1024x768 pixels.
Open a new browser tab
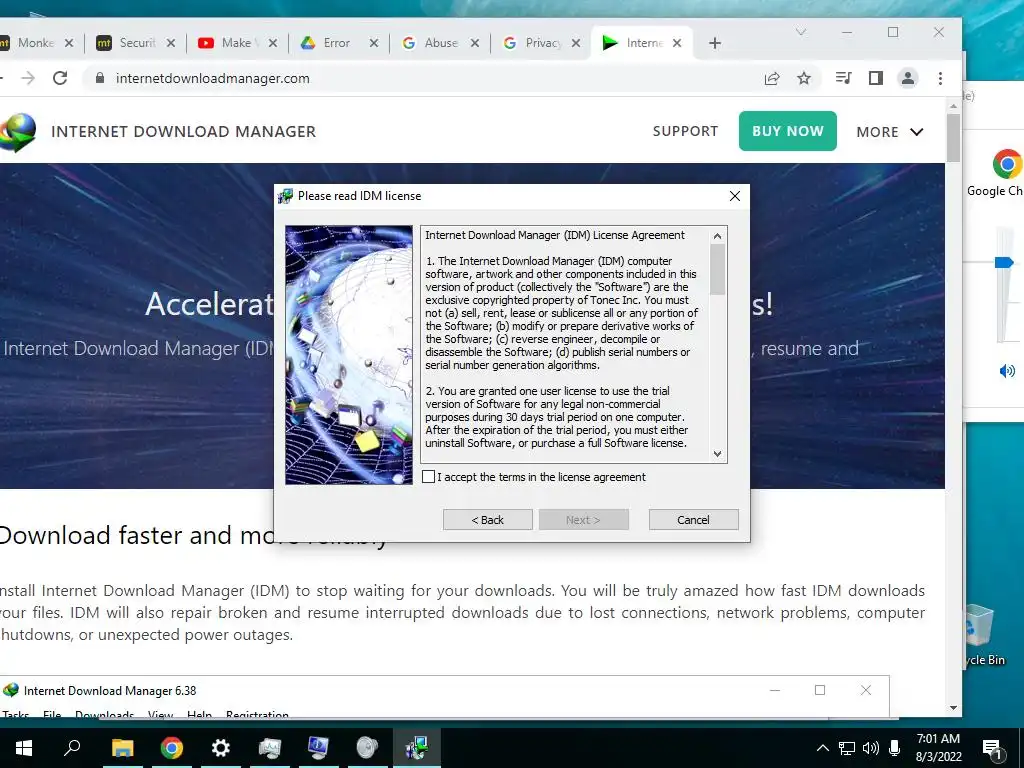[x=715, y=43]
